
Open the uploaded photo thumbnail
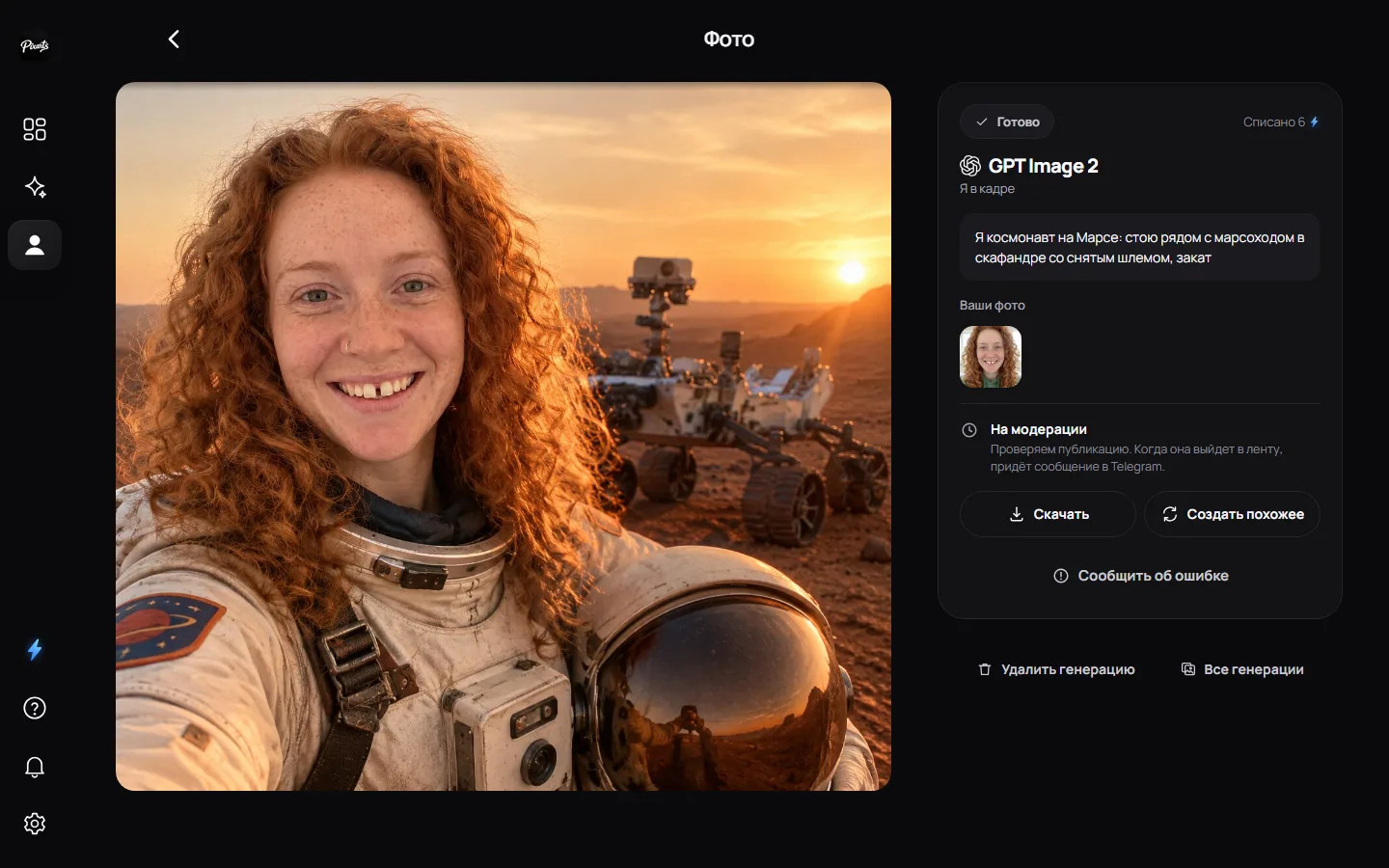[991, 357]
